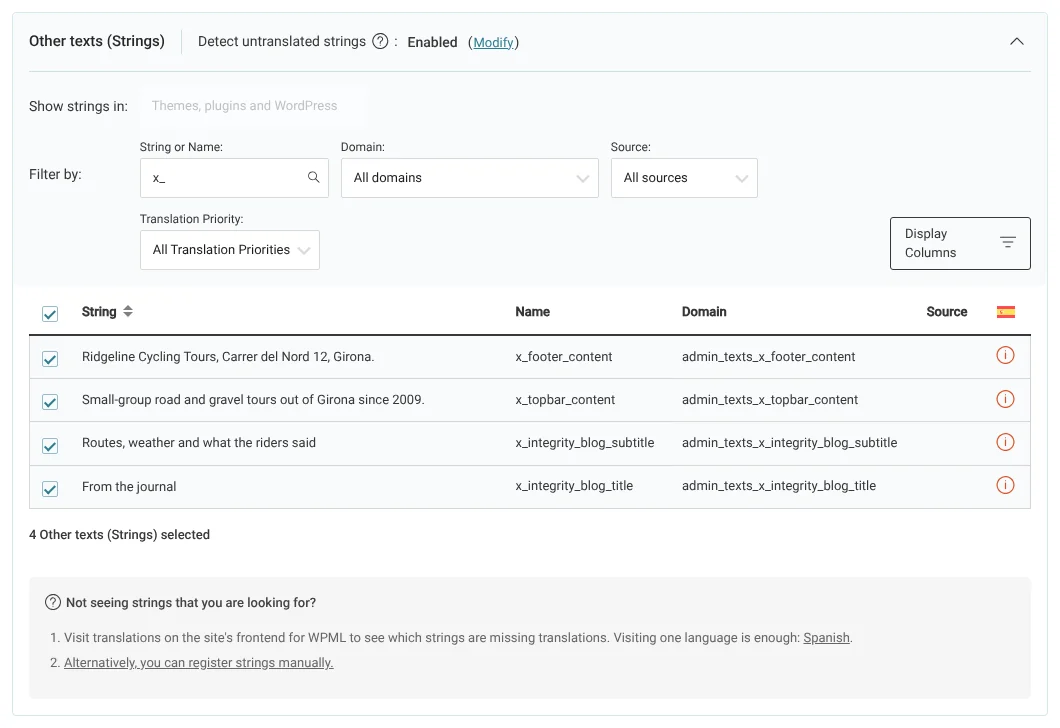The height and width of the screenshot is (728, 1060).
Task: Select text 'Ridgeline Cycling Tours, Carrer del Nord 12, Girona.'
Action: [228, 356]
